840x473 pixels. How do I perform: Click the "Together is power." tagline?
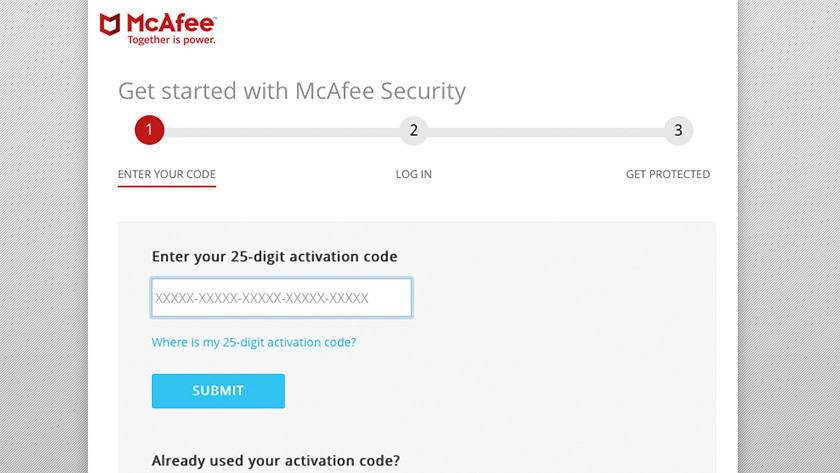tap(171, 41)
